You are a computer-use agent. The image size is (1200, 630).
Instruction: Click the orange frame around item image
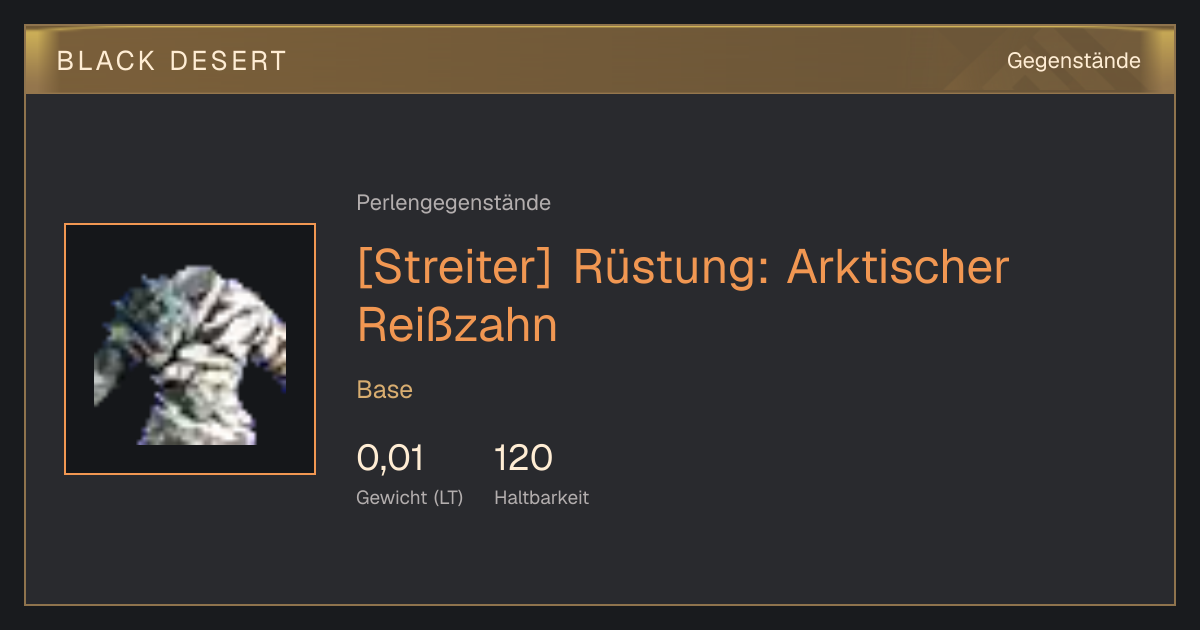tap(190, 224)
